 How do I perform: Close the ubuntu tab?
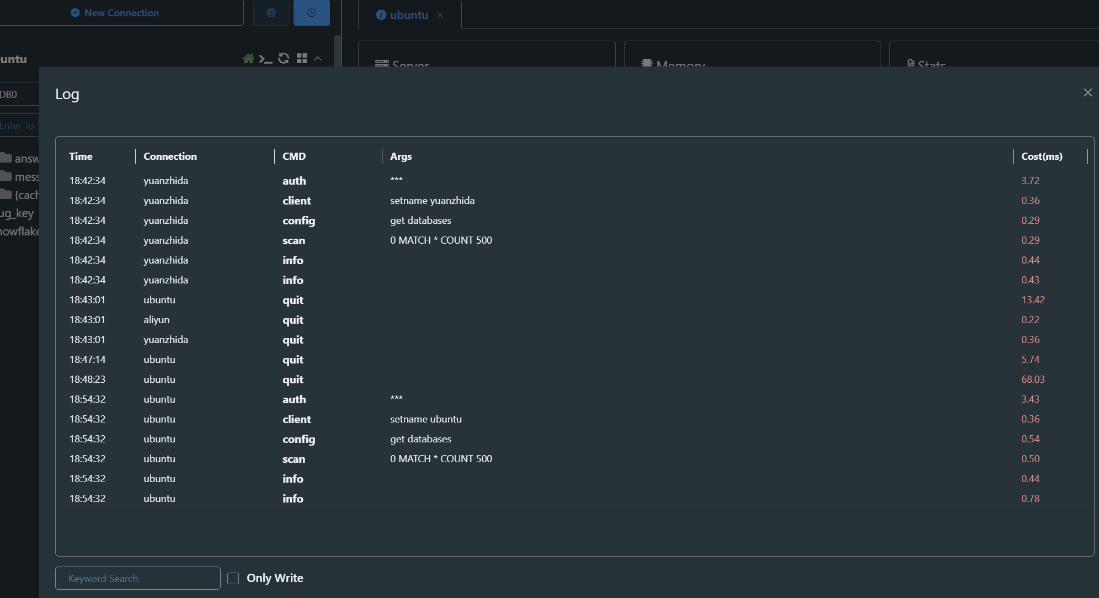440,15
